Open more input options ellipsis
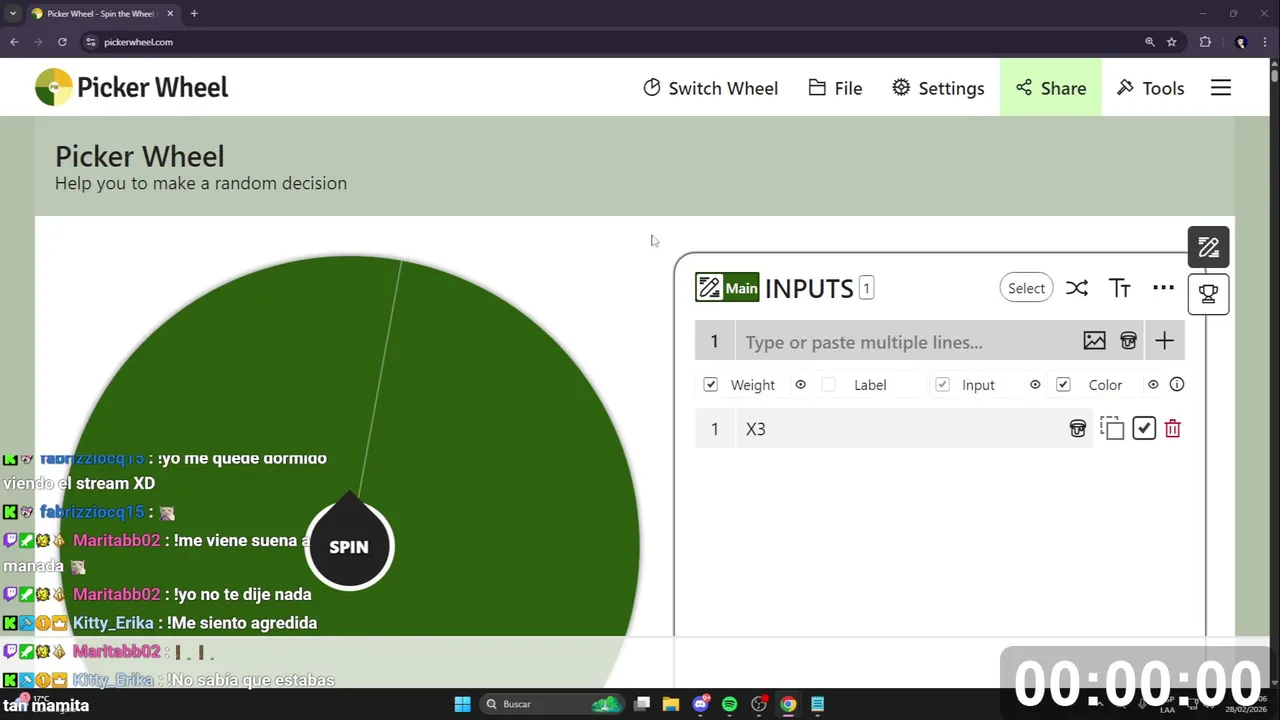Screen dimensions: 1280x720 1163,288
